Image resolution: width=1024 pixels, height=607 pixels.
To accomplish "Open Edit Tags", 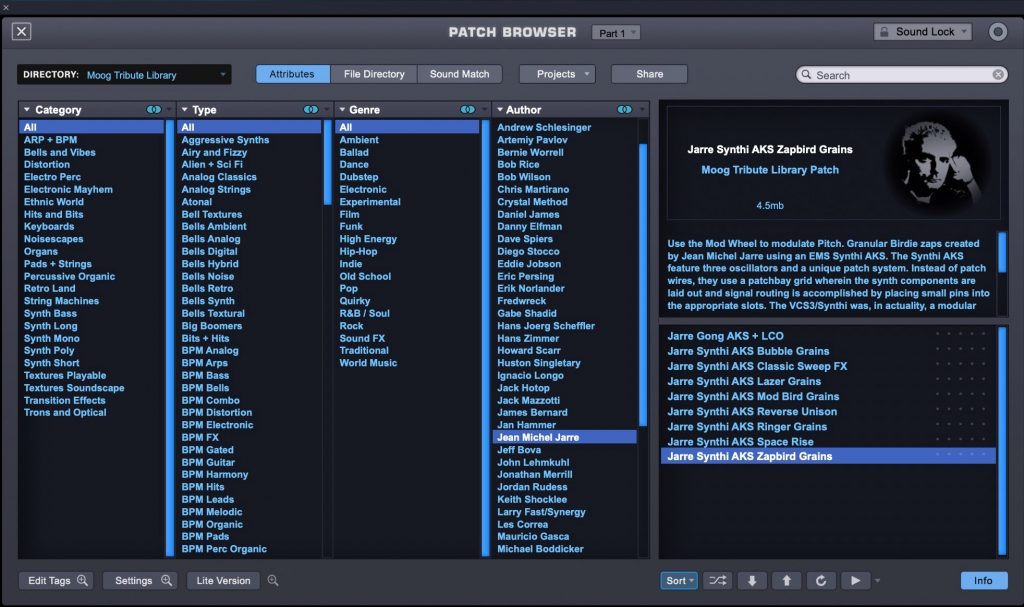I will point(56,580).
